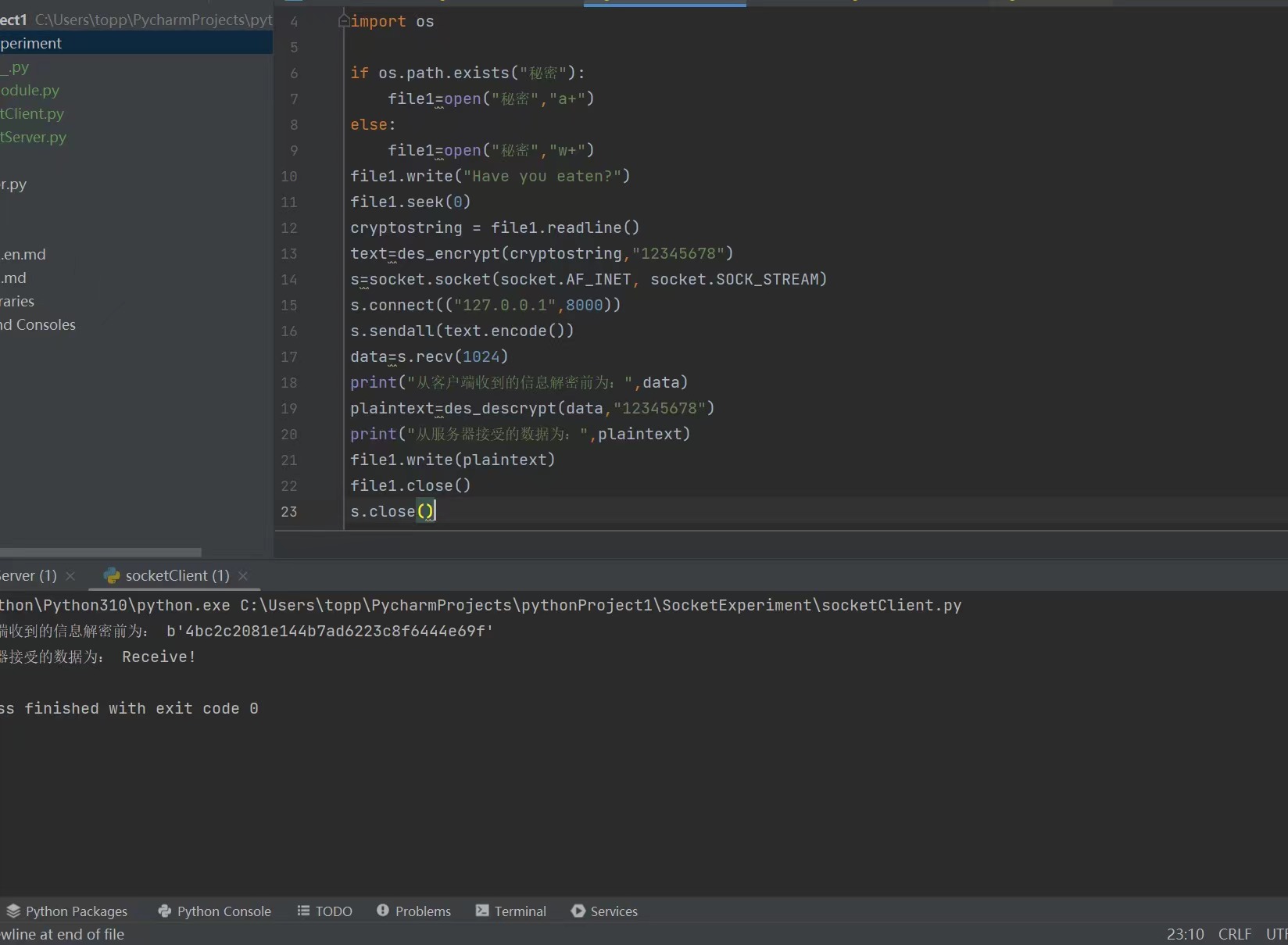Image resolution: width=1288 pixels, height=945 pixels.
Task: Select the .md file in project tree
Action: [x=13, y=278]
